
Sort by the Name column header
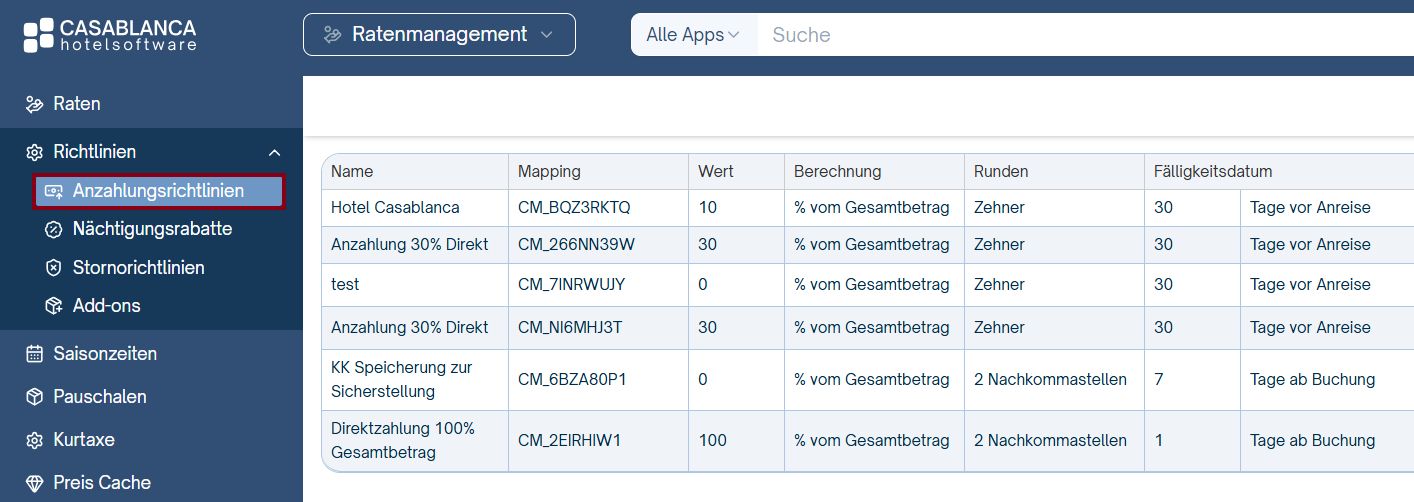[x=352, y=172]
